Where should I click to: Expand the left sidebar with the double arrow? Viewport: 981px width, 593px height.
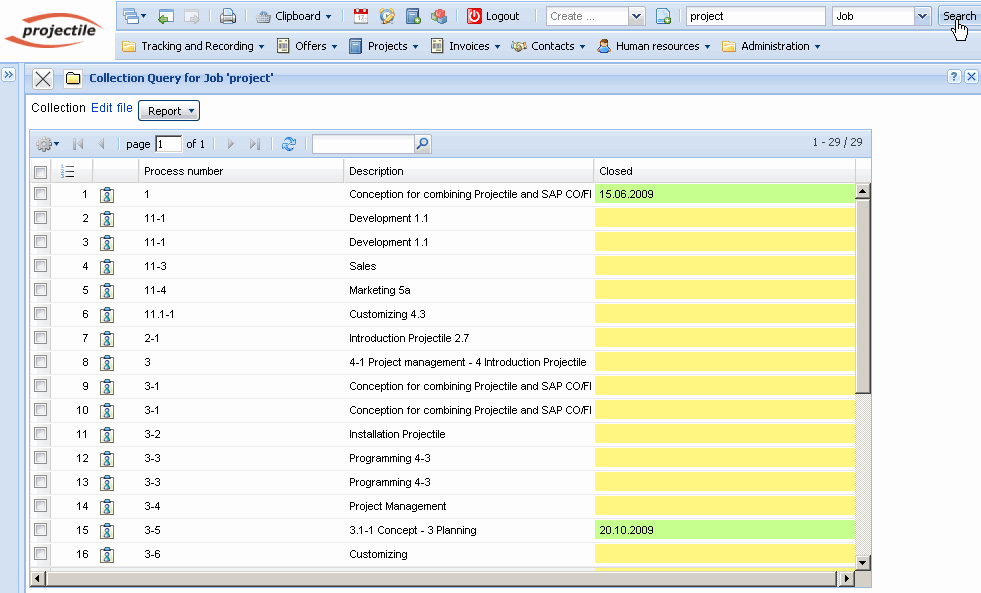[x=8, y=75]
